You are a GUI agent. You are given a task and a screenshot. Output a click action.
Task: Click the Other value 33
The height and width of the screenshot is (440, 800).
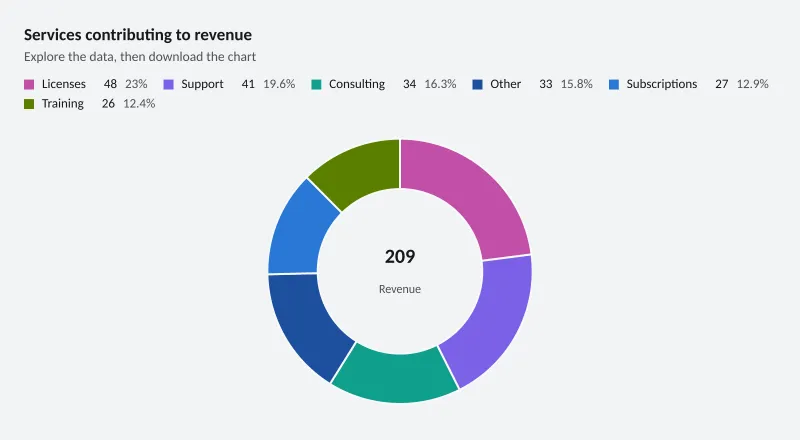click(x=545, y=84)
